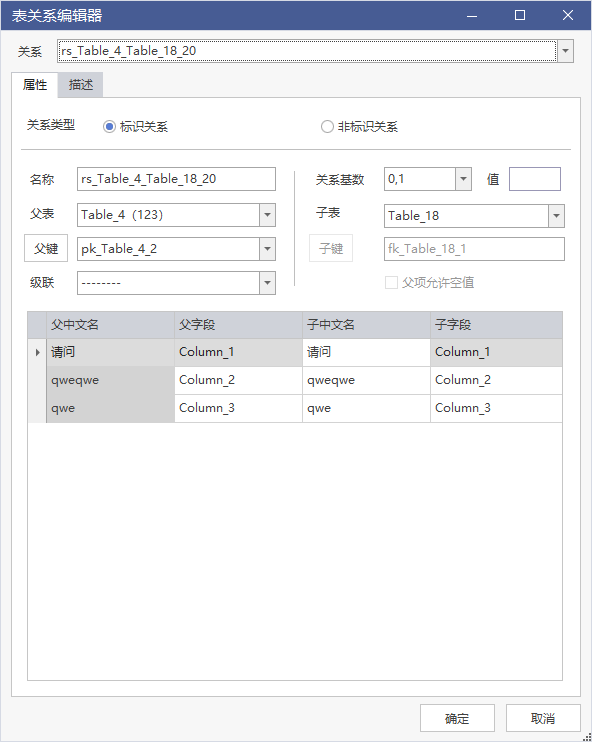Viewport: 592px width, 742px height.
Task: Click the 子键 button
Action: (x=331, y=248)
